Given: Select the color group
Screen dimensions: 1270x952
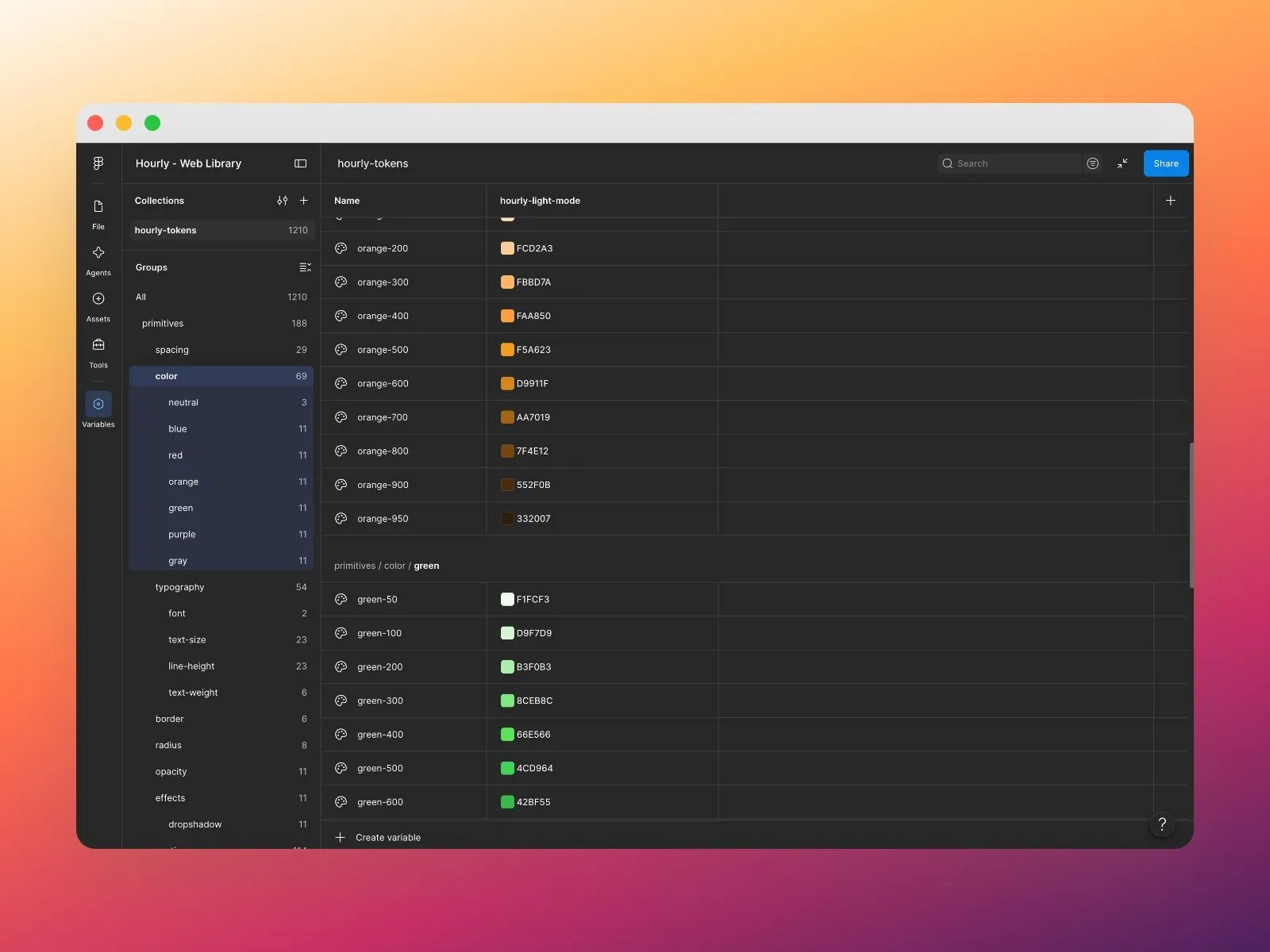Looking at the screenshot, I should (x=221, y=376).
